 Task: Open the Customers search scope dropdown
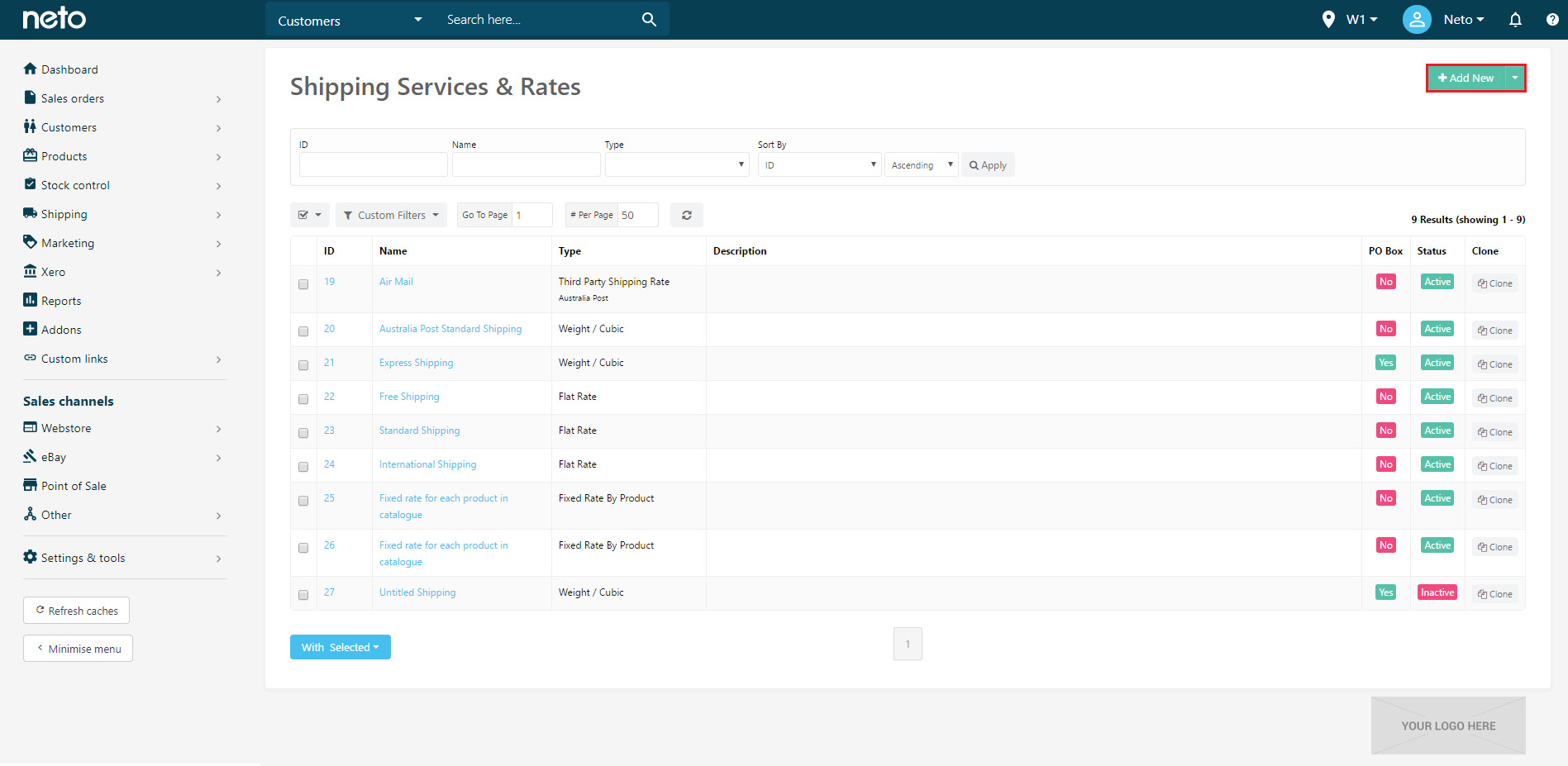350,20
